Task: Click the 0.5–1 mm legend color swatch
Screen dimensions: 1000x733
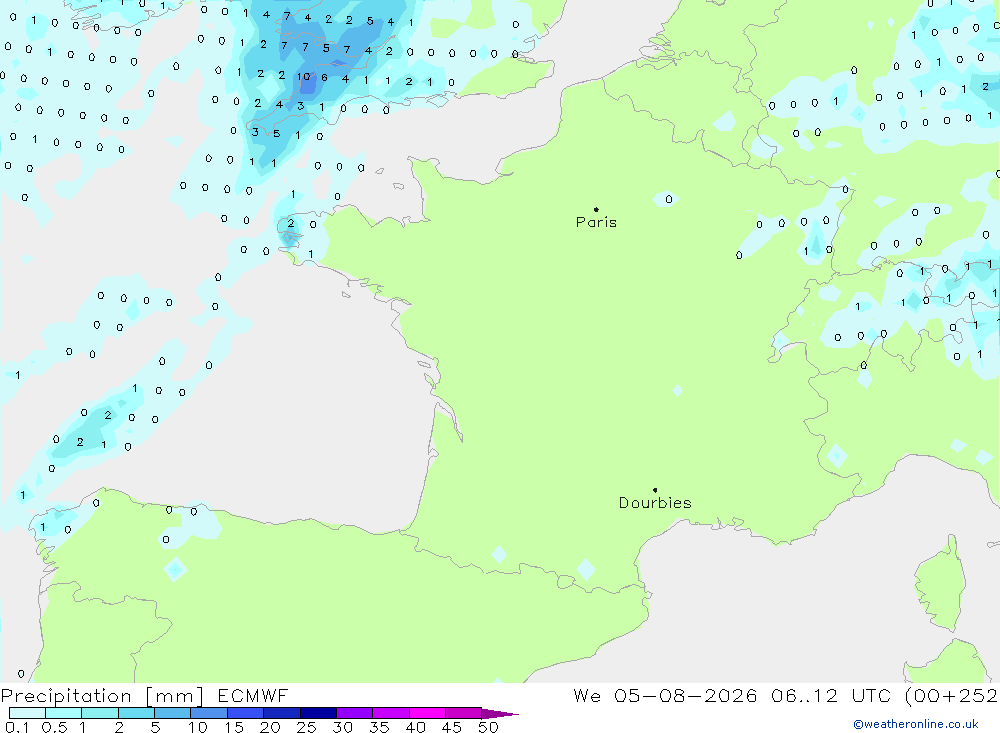Action: point(64,713)
